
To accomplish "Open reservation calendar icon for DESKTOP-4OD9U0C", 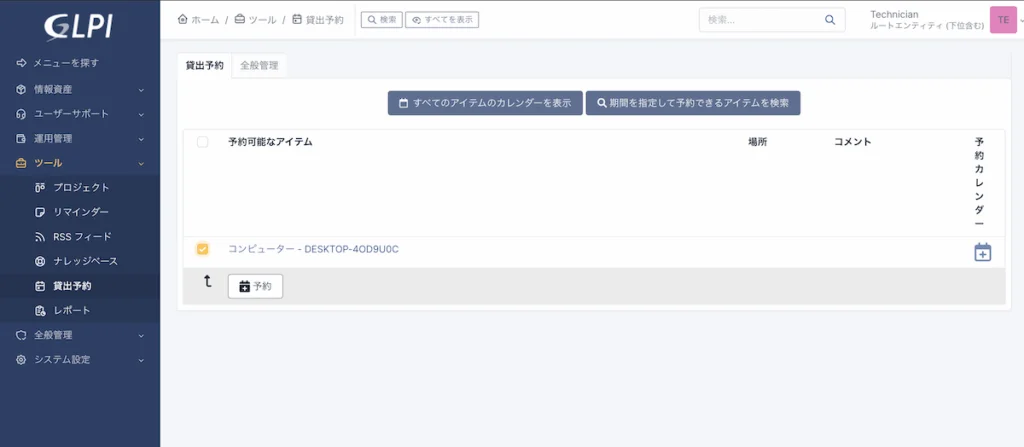I will tap(982, 252).
